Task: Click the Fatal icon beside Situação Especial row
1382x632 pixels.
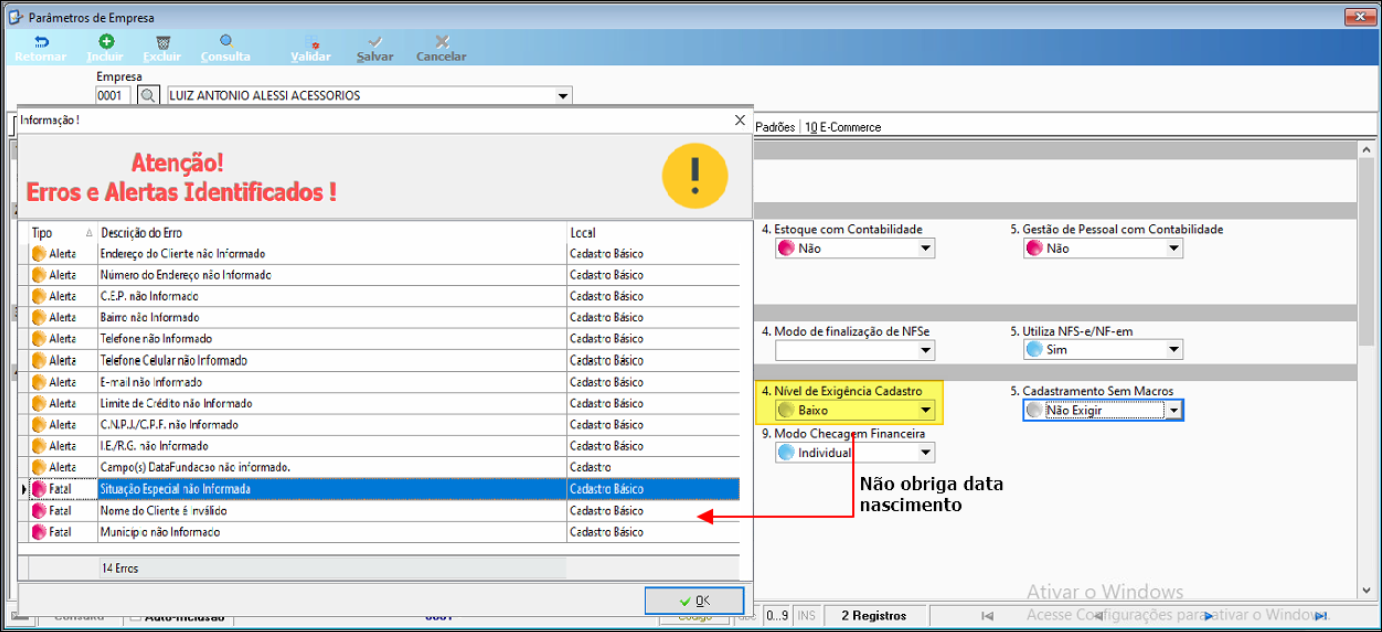Action: [40, 489]
